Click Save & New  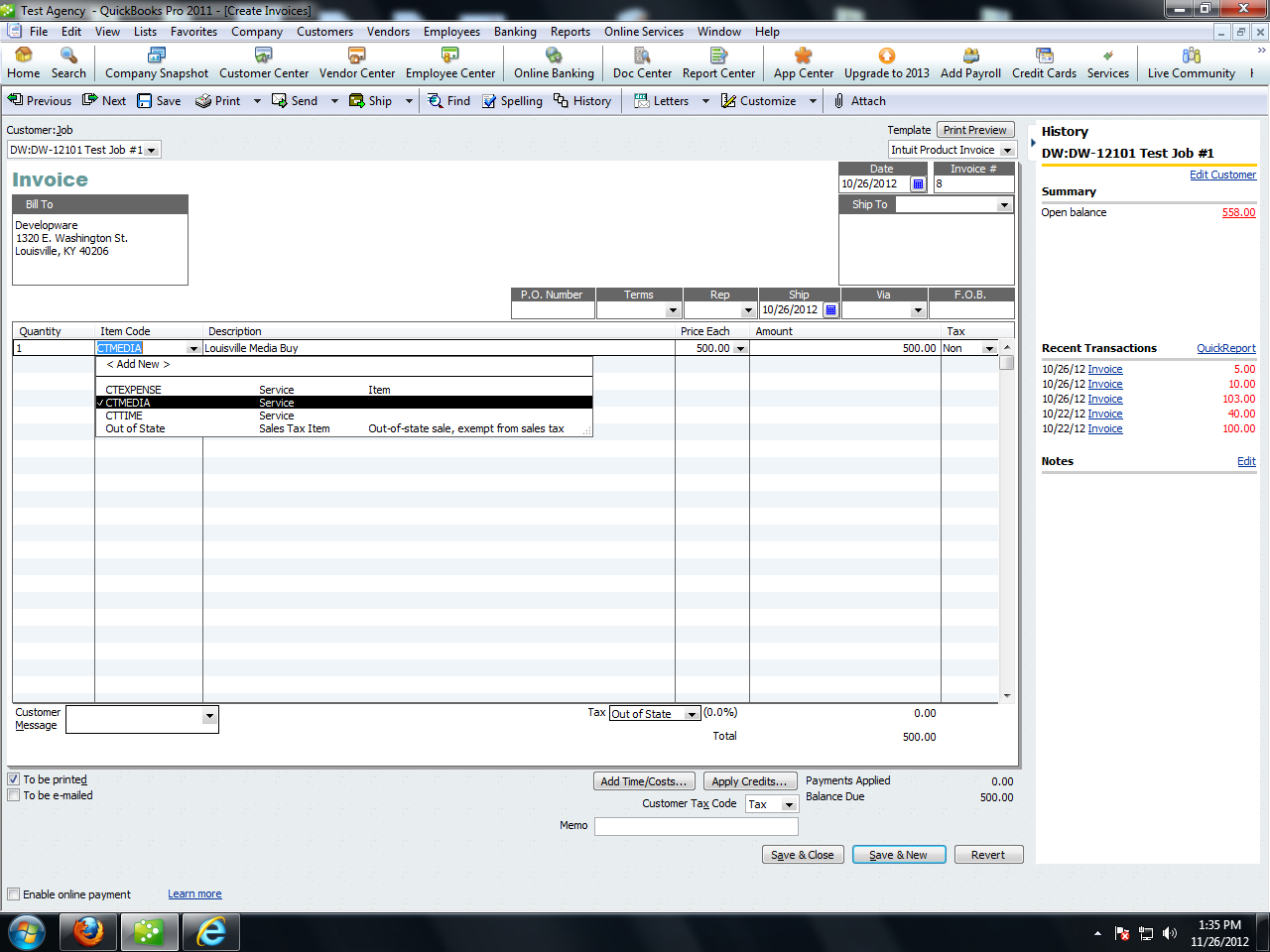pos(899,855)
